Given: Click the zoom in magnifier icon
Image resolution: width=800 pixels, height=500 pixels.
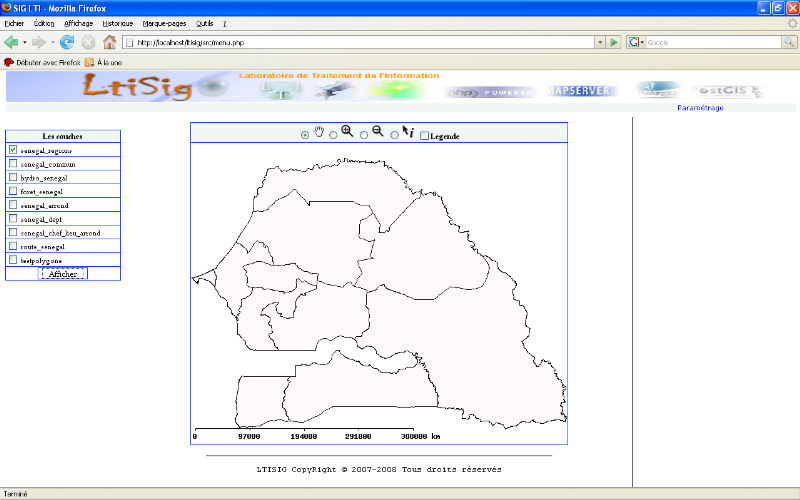Looking at the screenshot, I should point(347,131).
